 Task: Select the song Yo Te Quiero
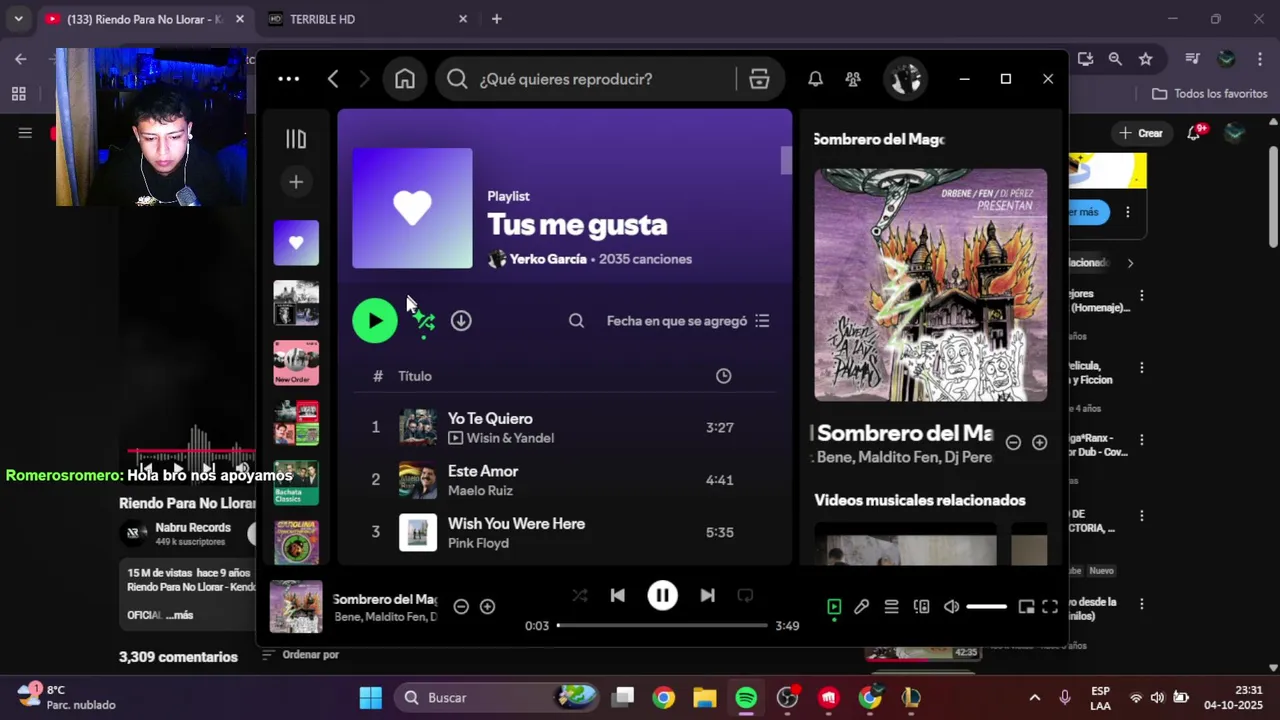coord(490,418)
